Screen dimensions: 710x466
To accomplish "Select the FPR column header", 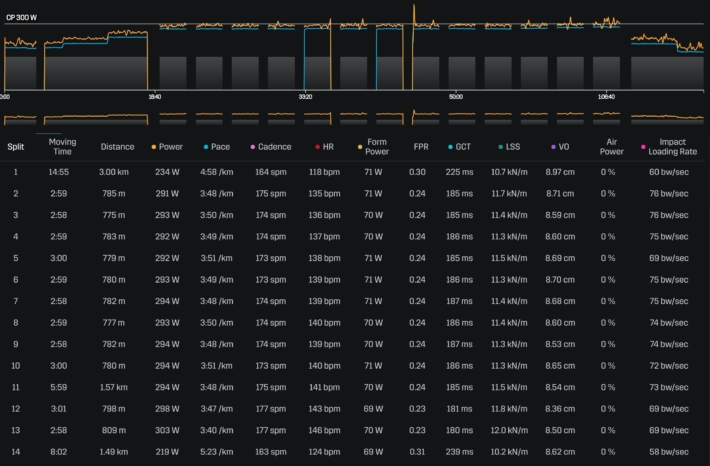I will tap(420, 147).
